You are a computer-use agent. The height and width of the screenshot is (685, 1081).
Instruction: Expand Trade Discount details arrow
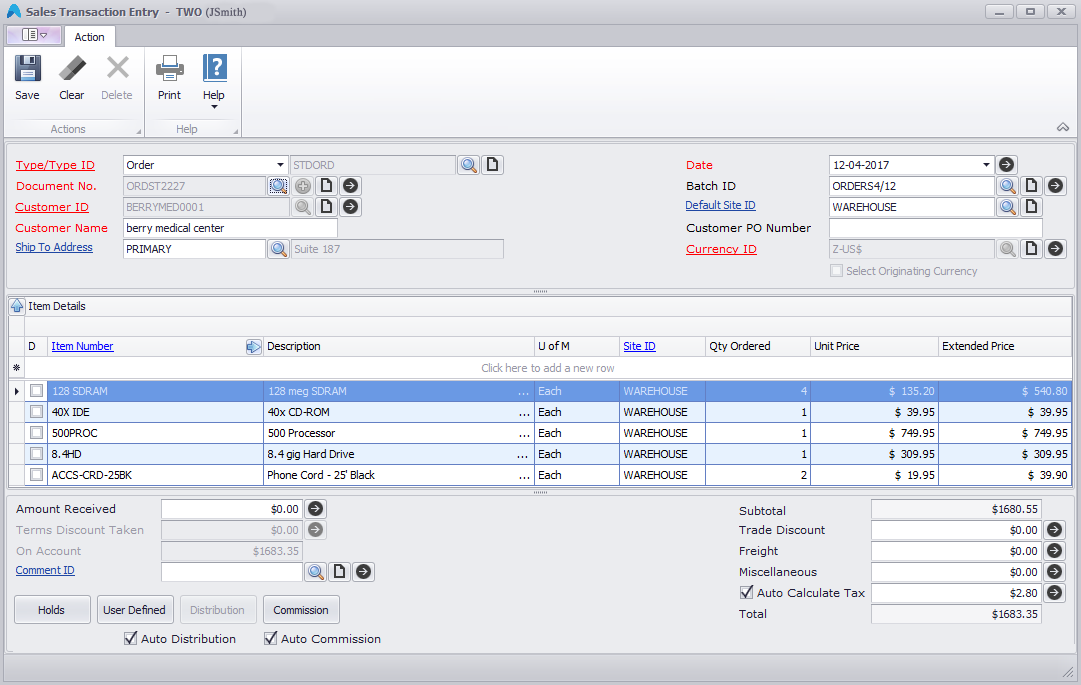point(1054,530)
